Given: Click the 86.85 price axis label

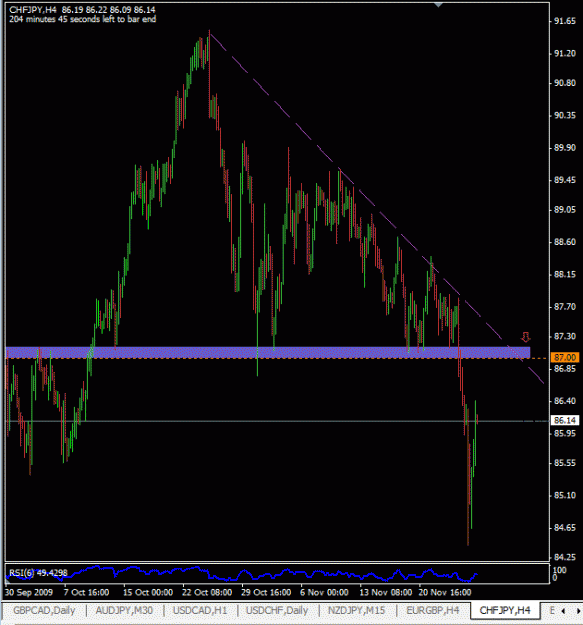Looking at the screenshot, I should click(565, 368).
